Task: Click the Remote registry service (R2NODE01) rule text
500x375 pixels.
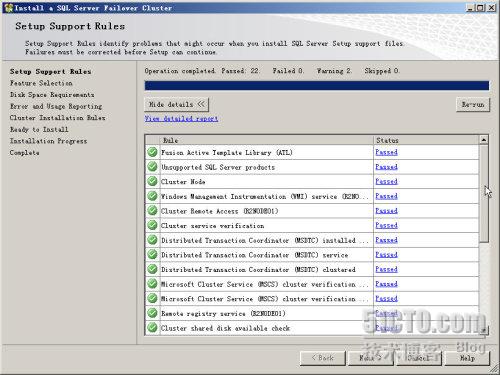Action: (x=223, y=314)
